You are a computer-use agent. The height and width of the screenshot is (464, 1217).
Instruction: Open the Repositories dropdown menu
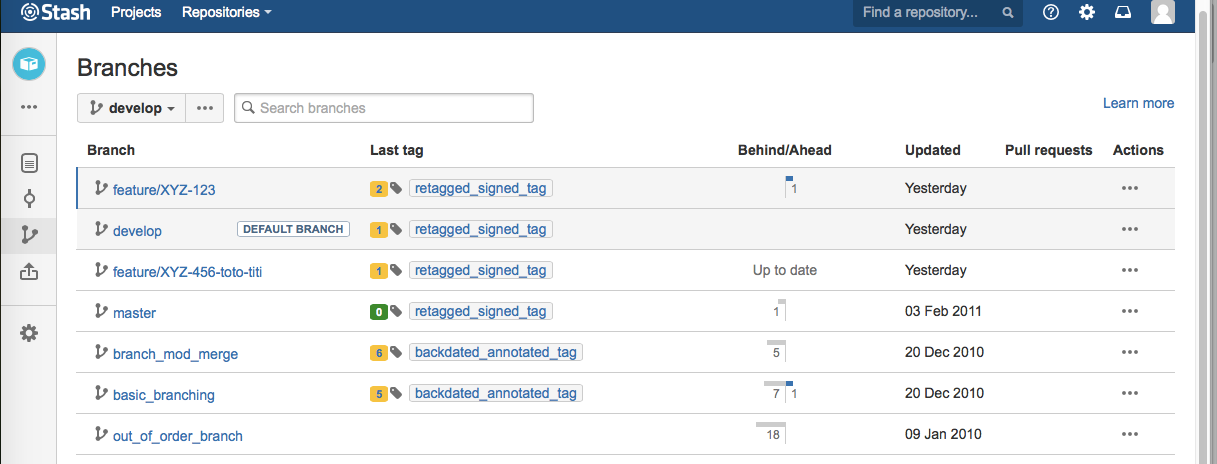tap(227, 13)
